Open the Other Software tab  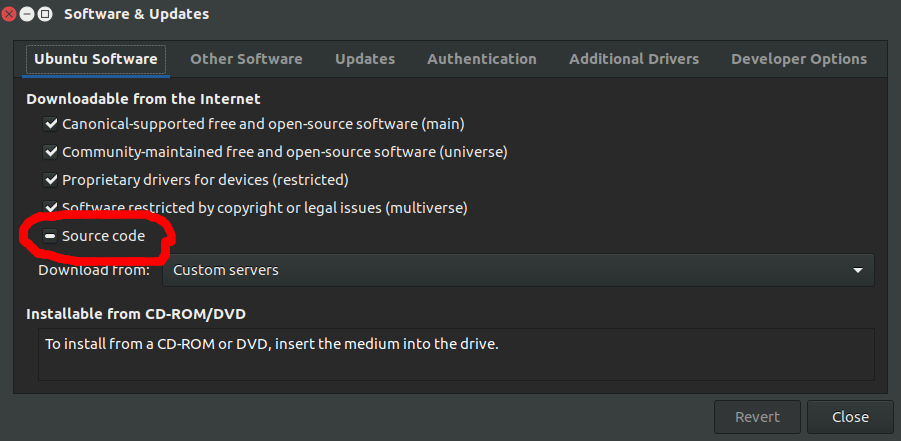click(x=246, y=59)
